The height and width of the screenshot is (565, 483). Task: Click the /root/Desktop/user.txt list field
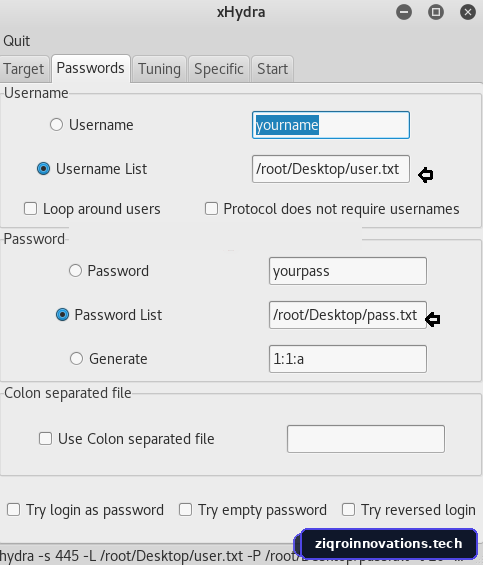click(331, 169)
